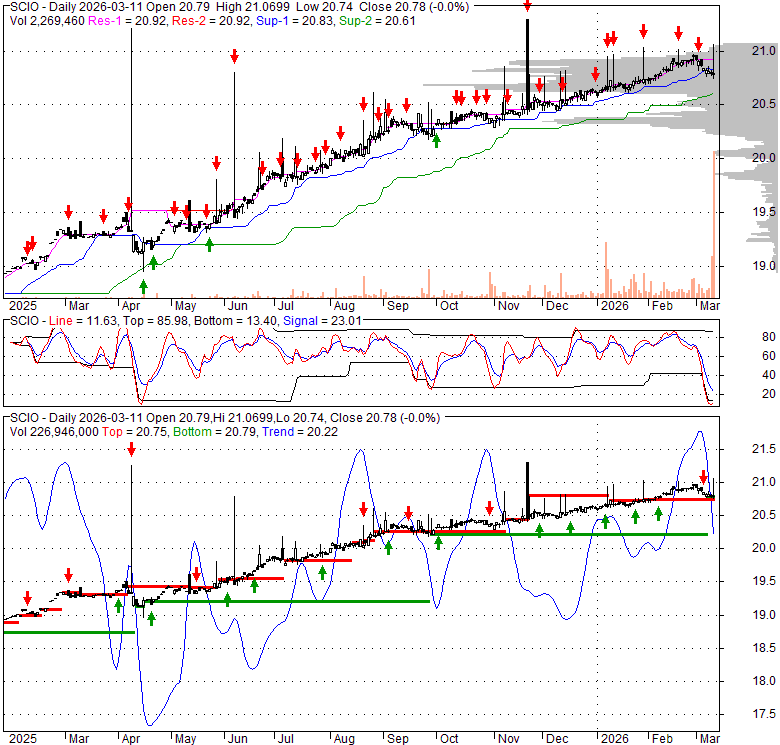This screenshot has height=745, width=780.
Task: Select the Jun month label on the time axis
Action: point(236,305)
